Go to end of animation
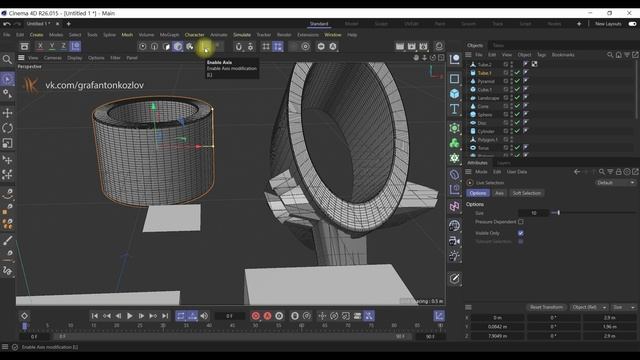The image size is (640, 360). pos(164,316)
